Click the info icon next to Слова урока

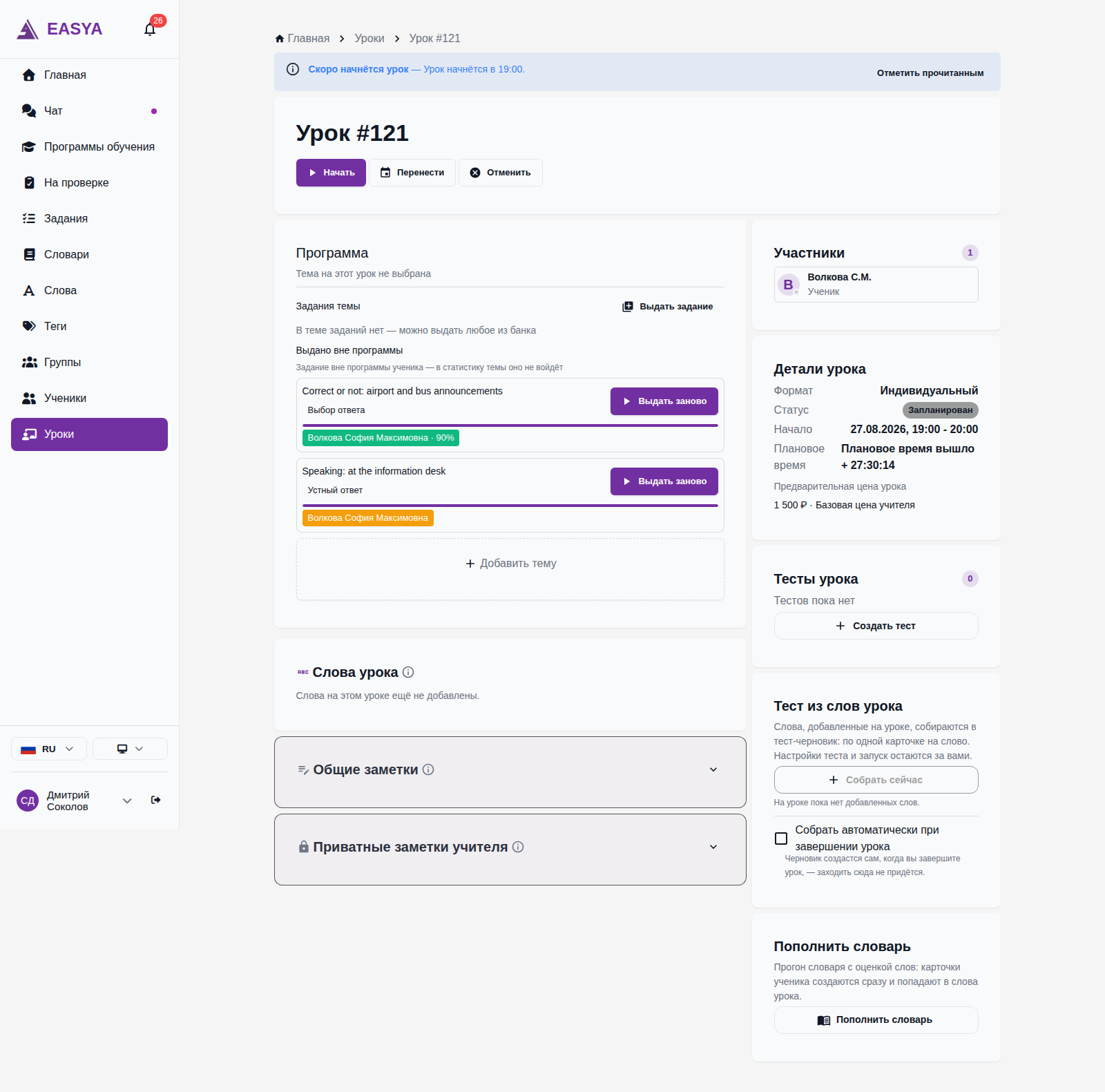click(x=408, y=672)
